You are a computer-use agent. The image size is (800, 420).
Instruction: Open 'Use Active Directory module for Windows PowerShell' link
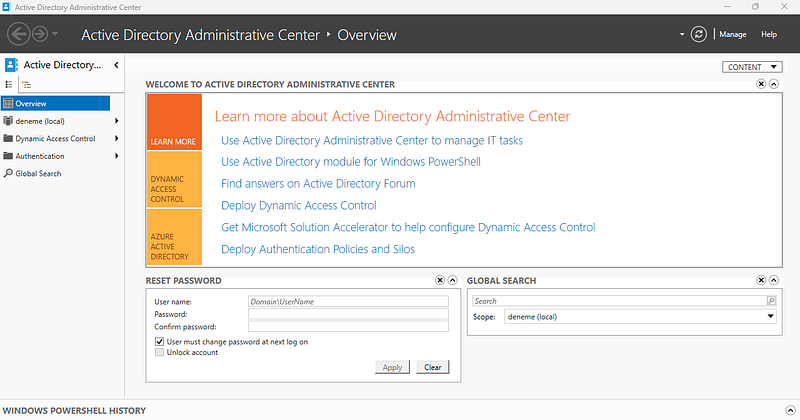point(351,162)
